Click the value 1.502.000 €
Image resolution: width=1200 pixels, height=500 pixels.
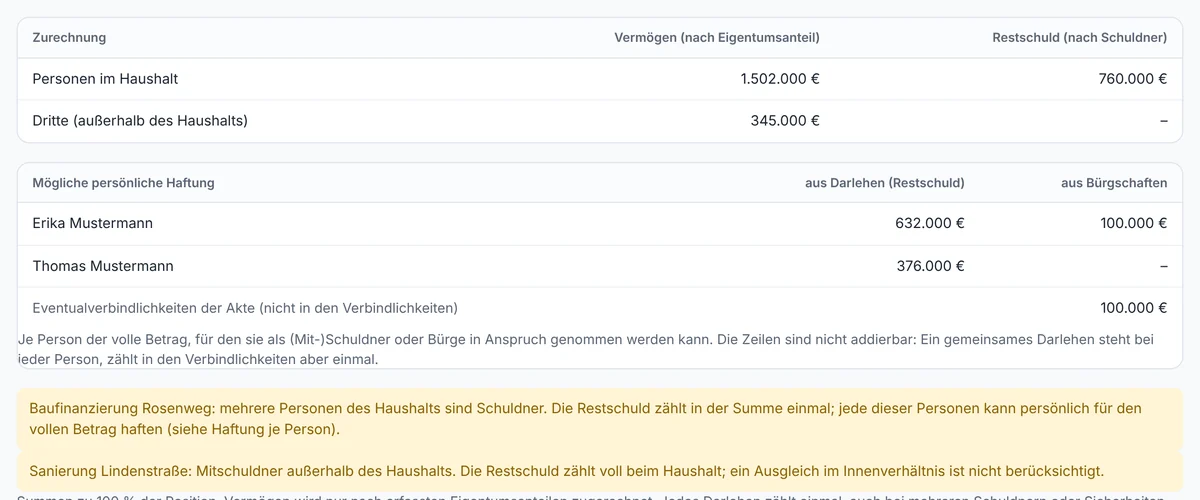coord(780,78)
